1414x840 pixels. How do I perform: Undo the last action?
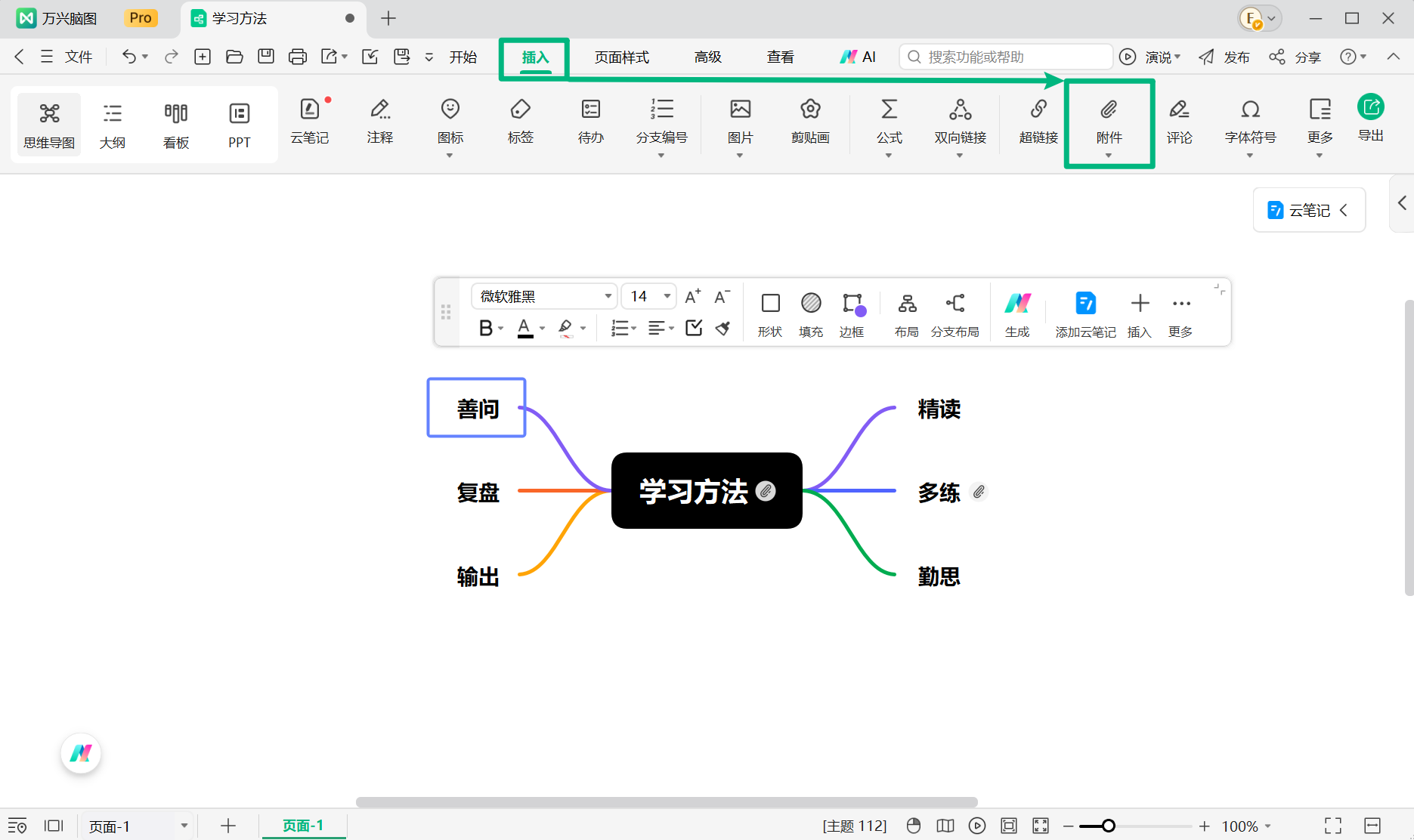(x=129, y=57)
